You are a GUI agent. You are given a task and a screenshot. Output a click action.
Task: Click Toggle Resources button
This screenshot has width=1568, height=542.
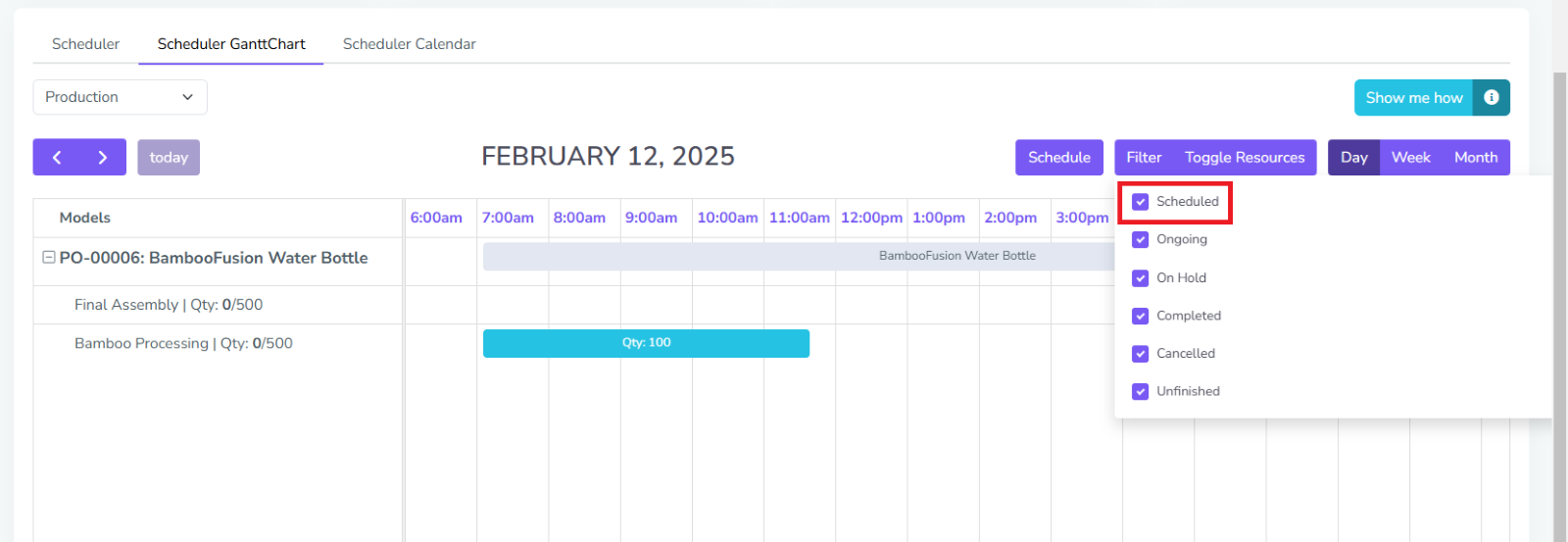tap(1245, 157)
